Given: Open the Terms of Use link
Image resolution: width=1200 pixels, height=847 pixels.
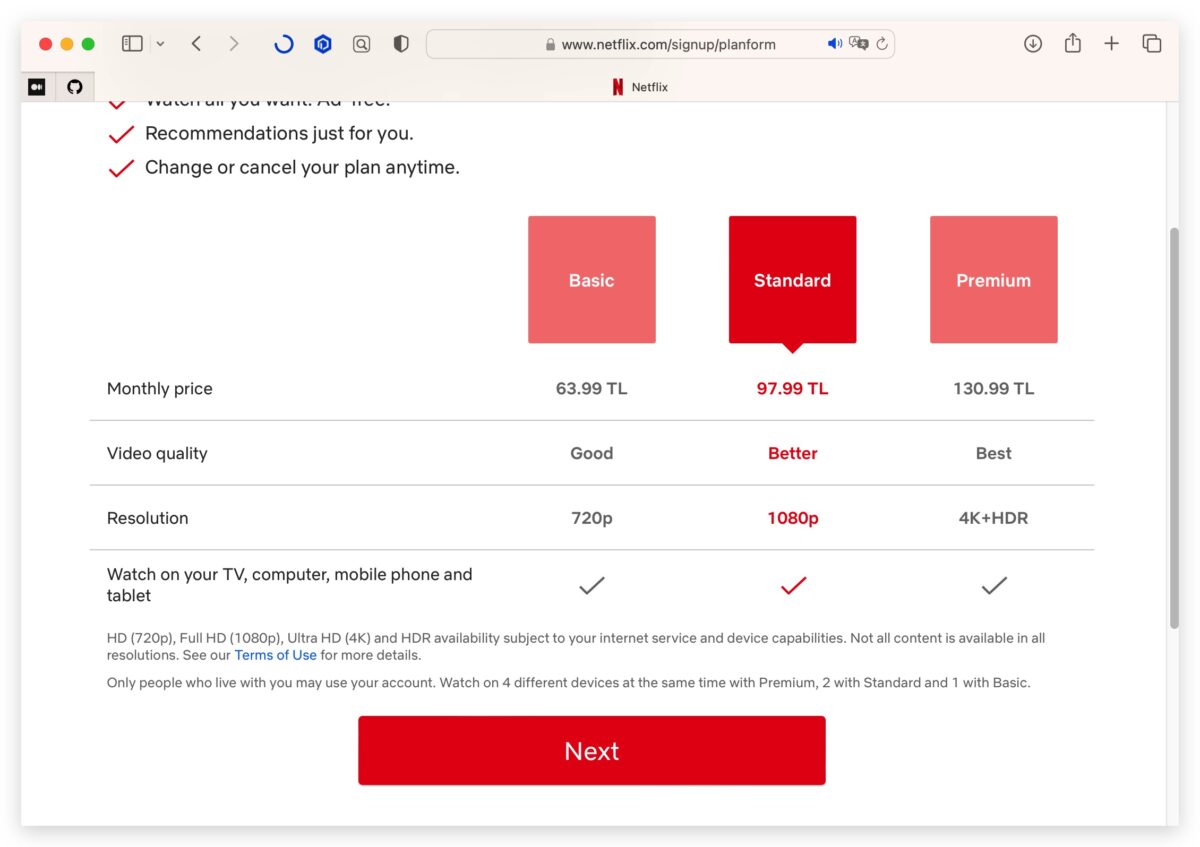Looking at the screenshot, I should pos(275,655).
